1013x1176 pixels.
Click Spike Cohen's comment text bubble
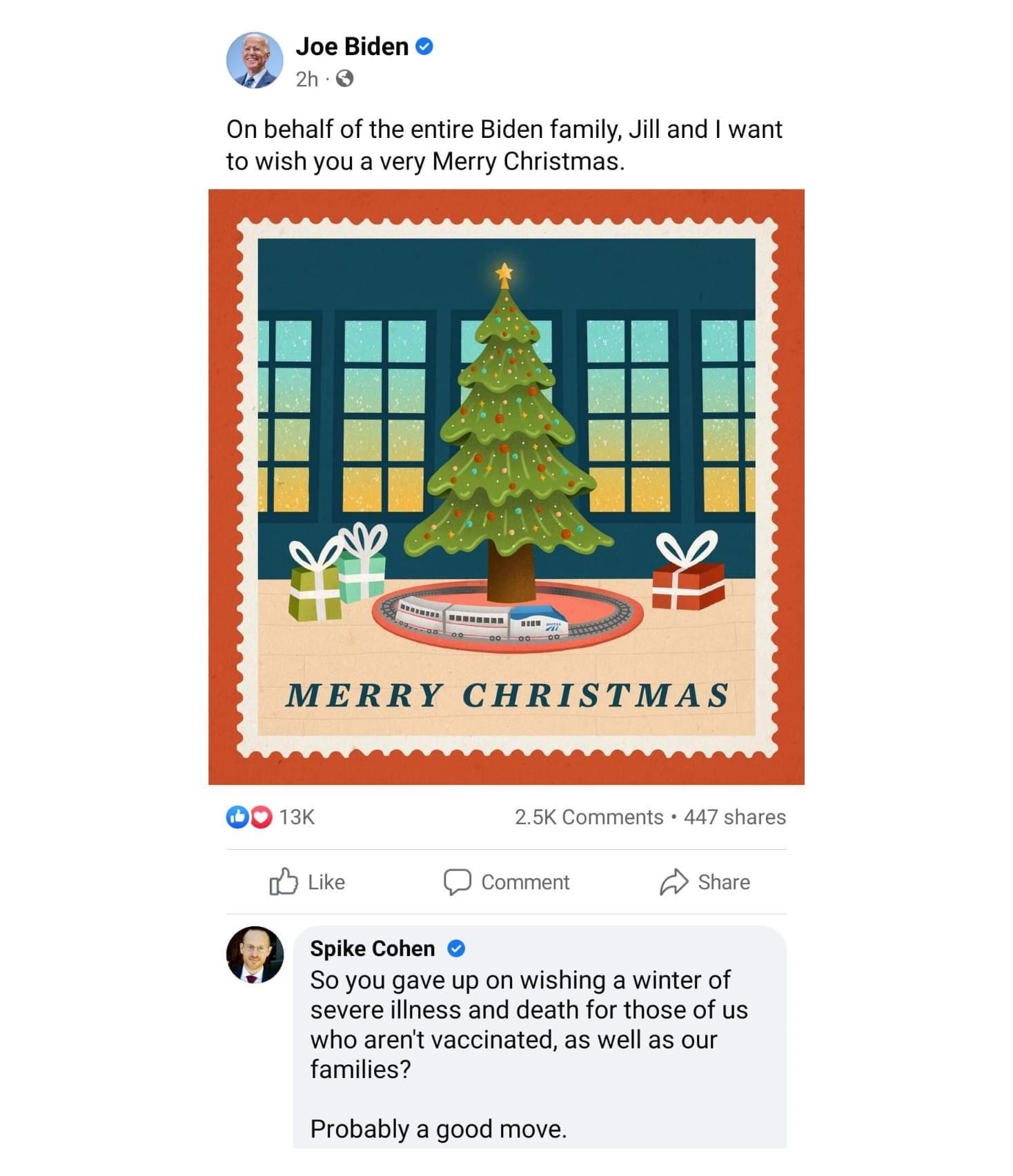[540, 1038]
